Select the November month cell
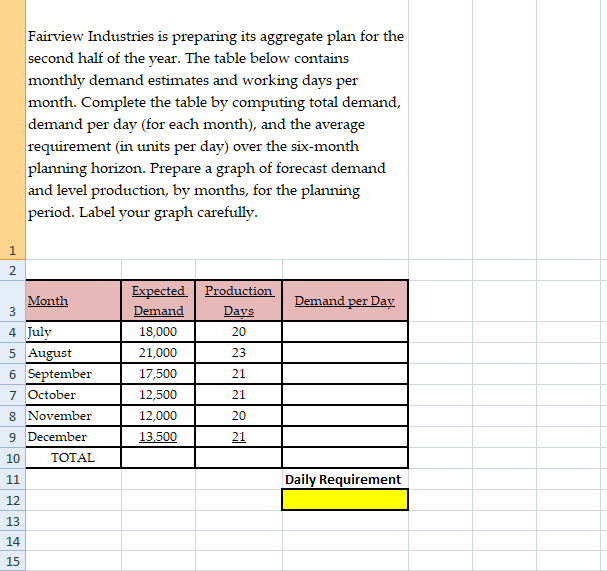 coord(73,415)
